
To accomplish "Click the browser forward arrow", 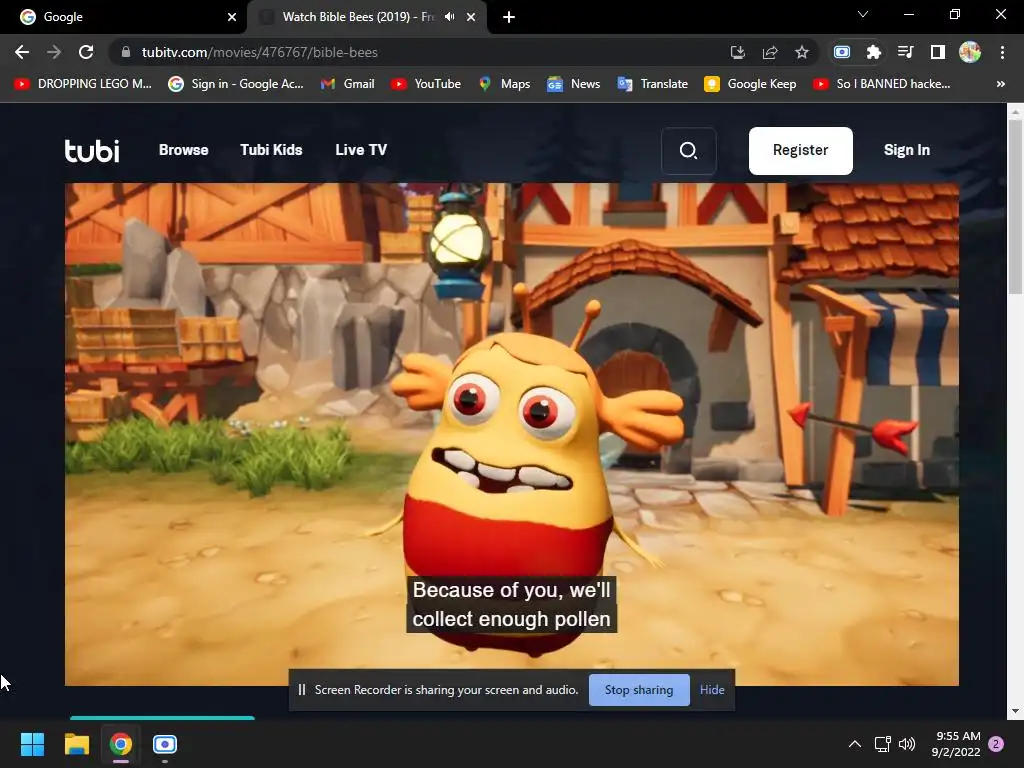I will pyautogui.click(x=54, y=52).
